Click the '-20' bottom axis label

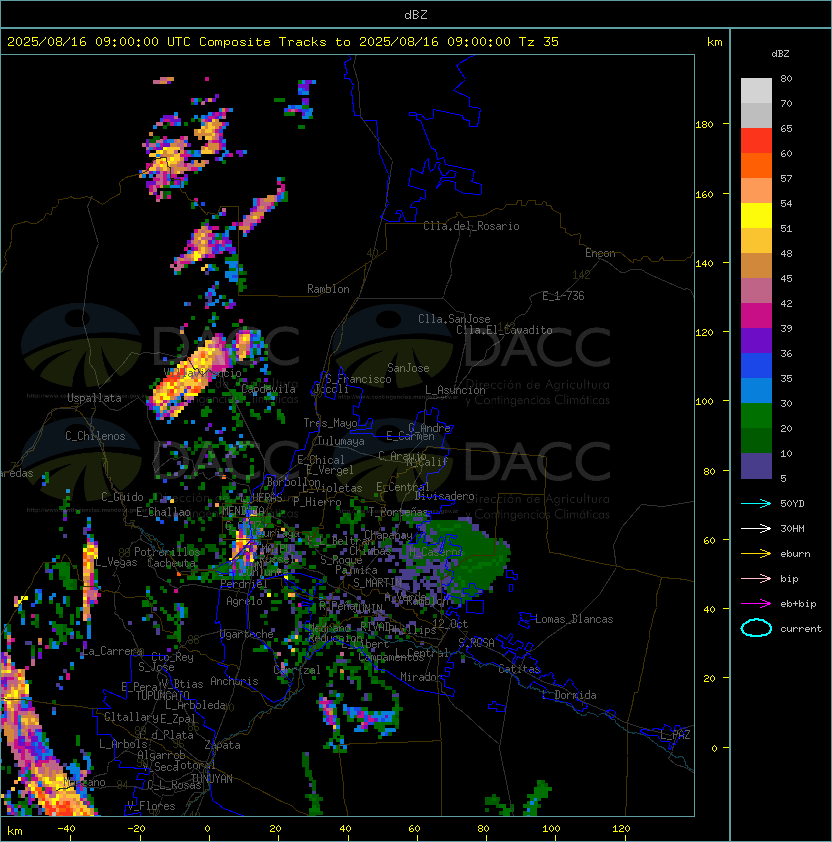(136, 829)
